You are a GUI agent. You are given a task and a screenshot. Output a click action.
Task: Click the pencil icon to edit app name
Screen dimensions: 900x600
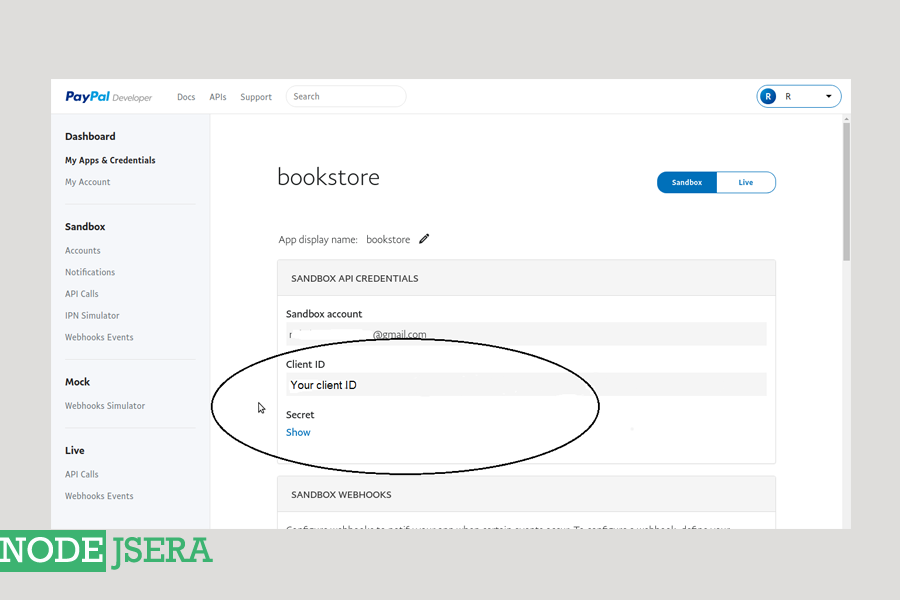pos(424,239)
